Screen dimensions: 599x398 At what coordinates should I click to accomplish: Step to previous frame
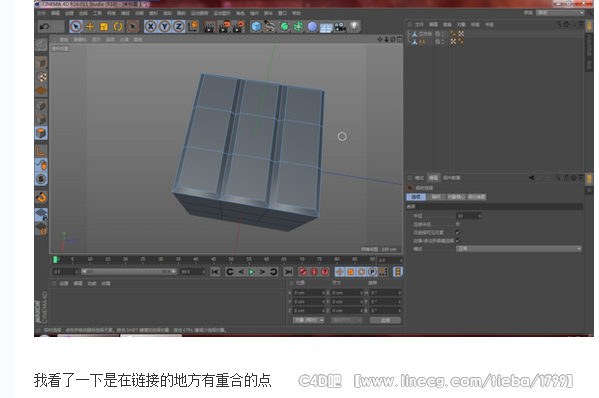pos(241,272)
